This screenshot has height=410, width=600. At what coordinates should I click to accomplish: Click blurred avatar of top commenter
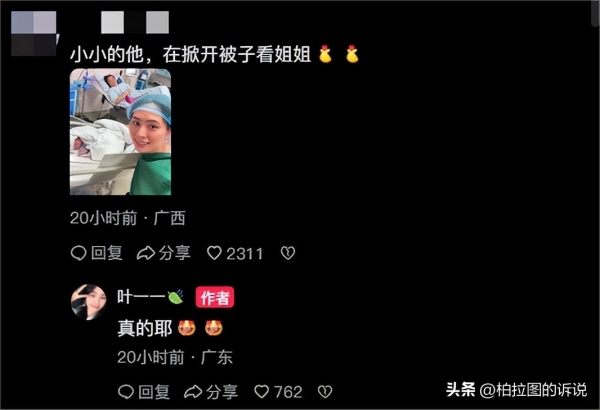[x=34, y=34]
